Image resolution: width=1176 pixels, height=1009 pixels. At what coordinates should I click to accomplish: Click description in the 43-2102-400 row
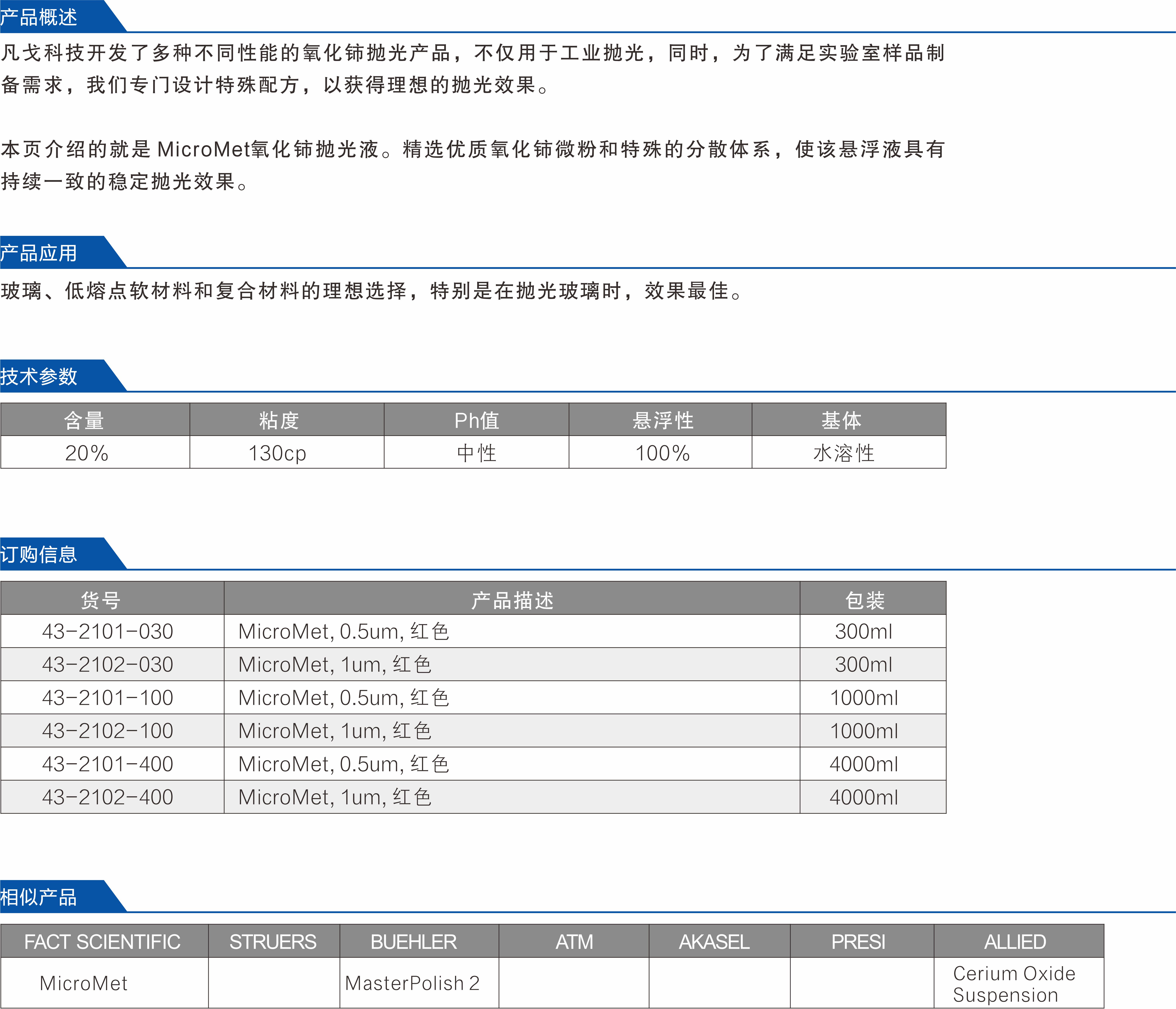tap(335, 797)
